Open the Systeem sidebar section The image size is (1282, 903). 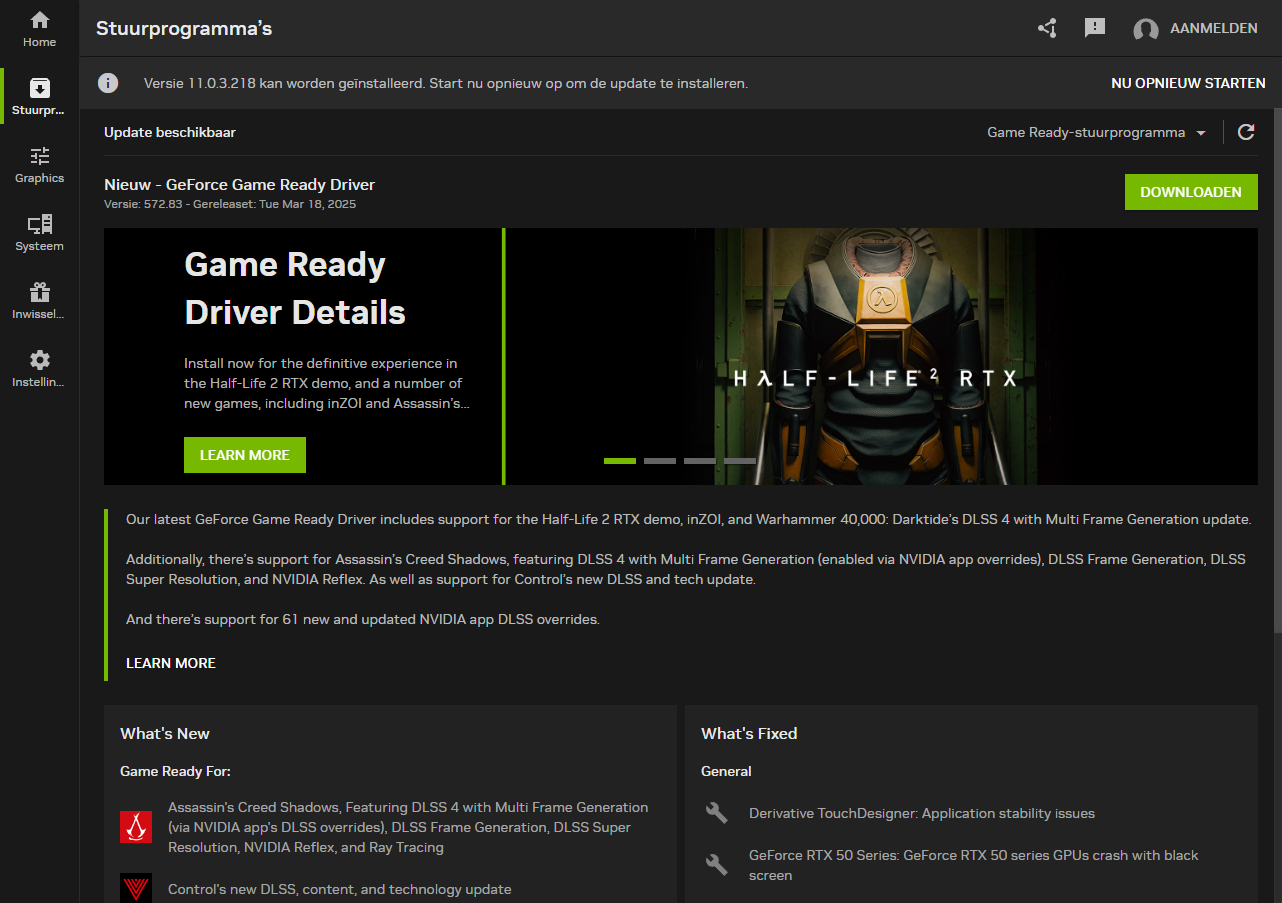[40, 232]
